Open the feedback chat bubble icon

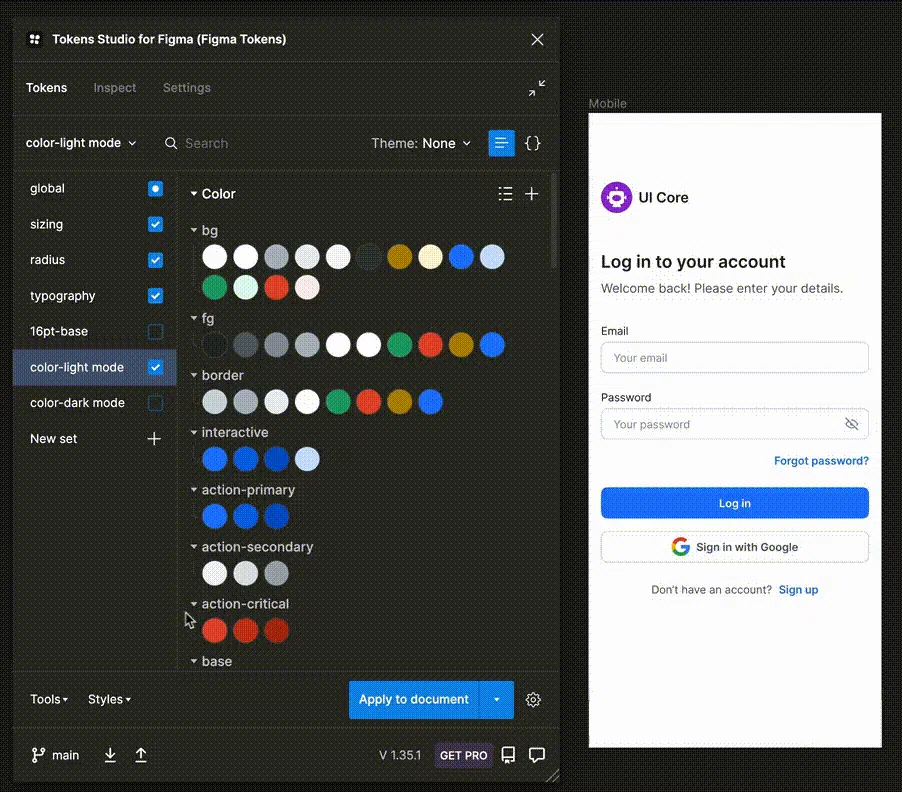coord(536,755)
